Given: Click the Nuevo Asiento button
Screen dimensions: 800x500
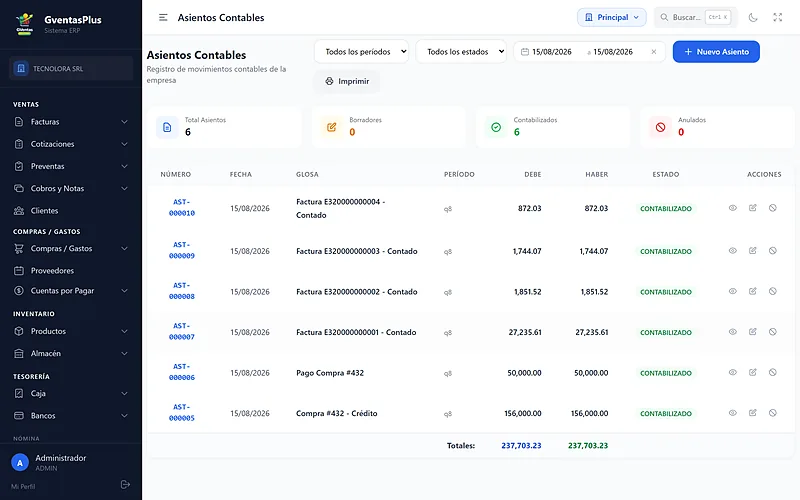Looking at the screenshot, I should click(x=716, y=52).
